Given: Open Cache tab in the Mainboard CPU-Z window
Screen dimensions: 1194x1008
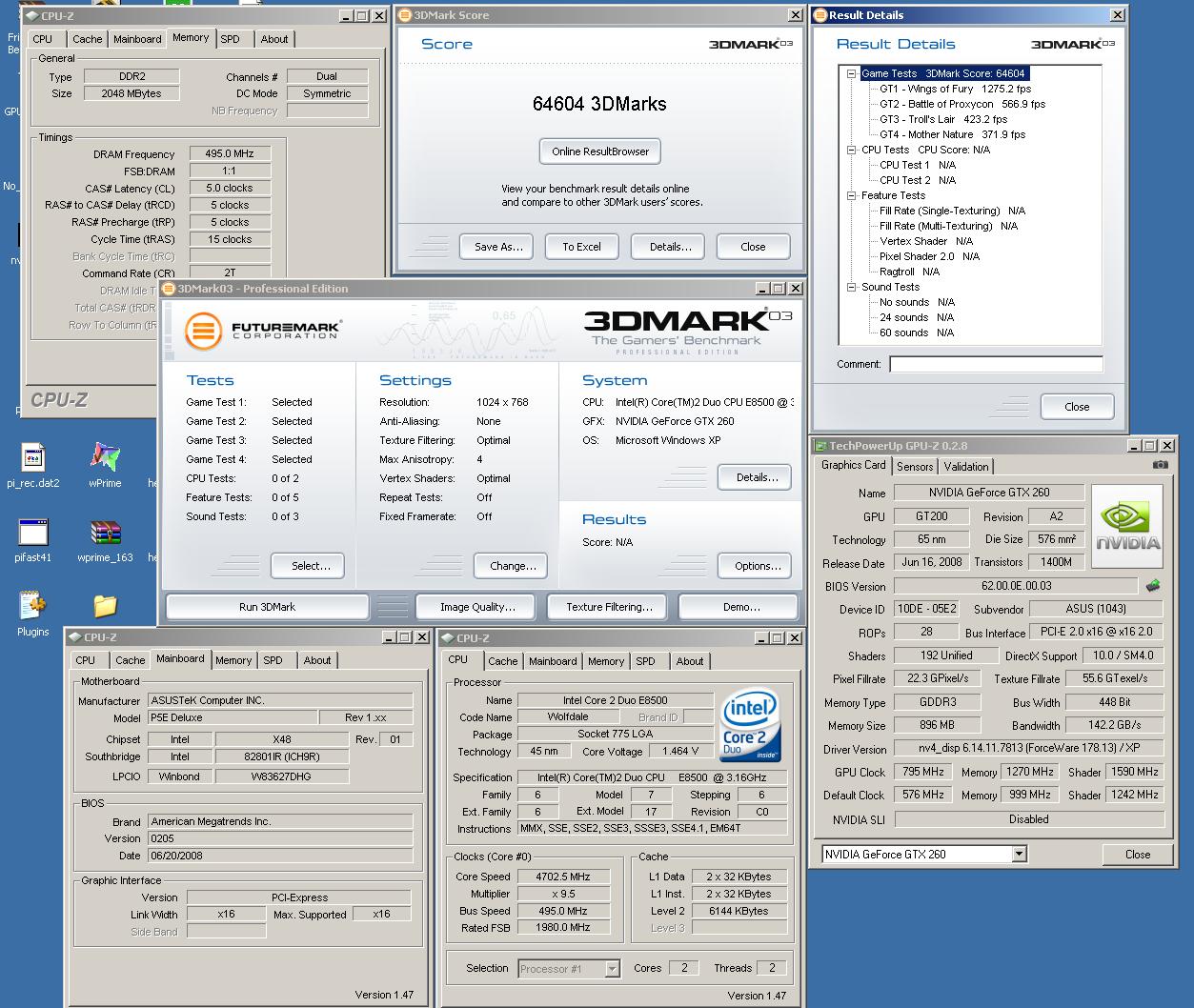Looking at the screenshot, I should click(x=131, y=660).
